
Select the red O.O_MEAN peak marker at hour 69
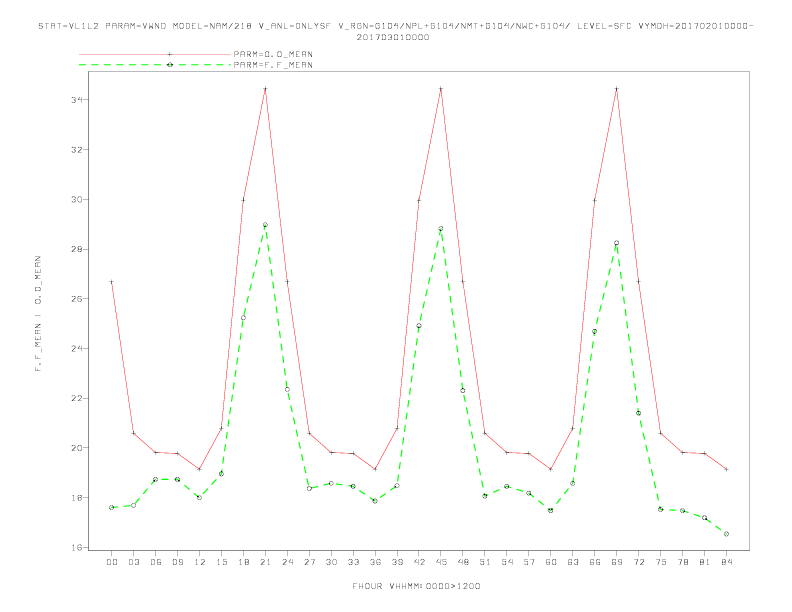pos(617,89)
